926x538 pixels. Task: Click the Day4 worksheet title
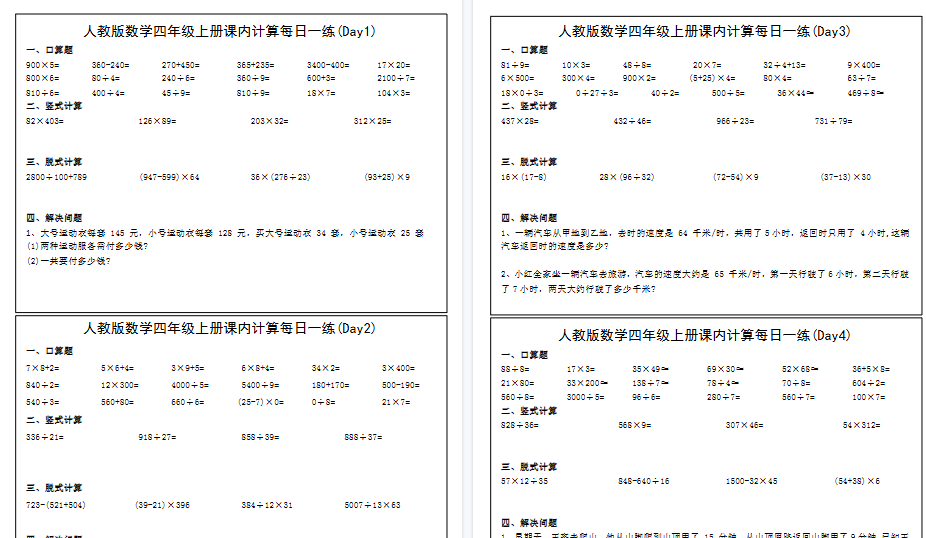pos(705,334)
